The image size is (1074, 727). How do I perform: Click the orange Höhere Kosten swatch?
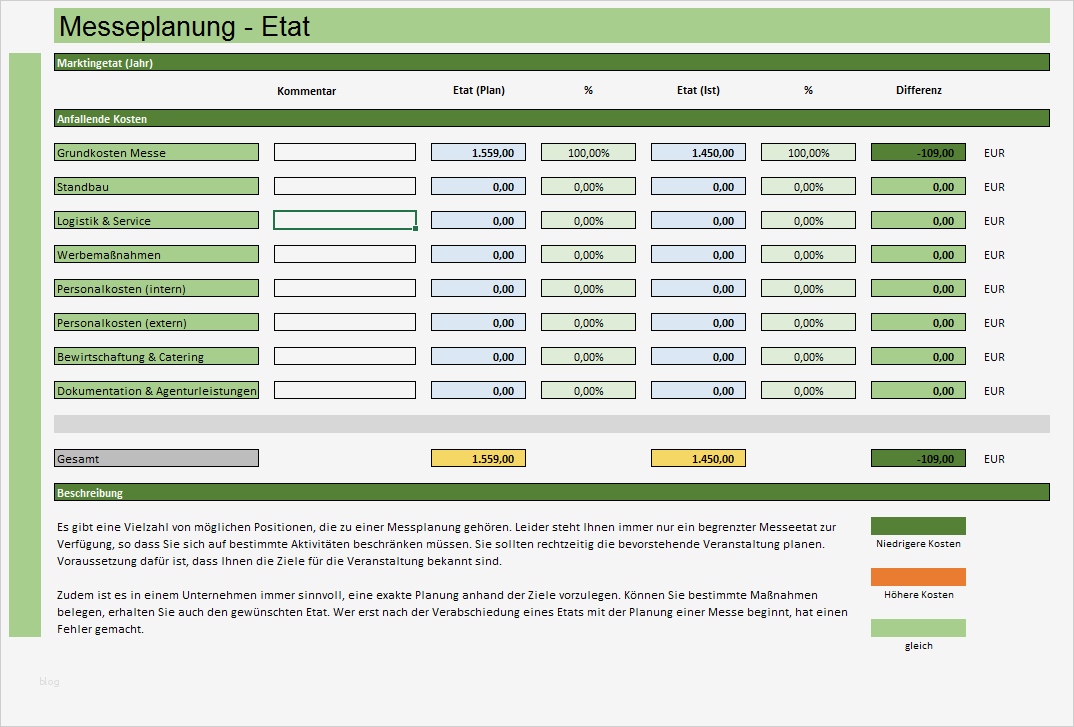pyautogui.click(x=918, y=577)
